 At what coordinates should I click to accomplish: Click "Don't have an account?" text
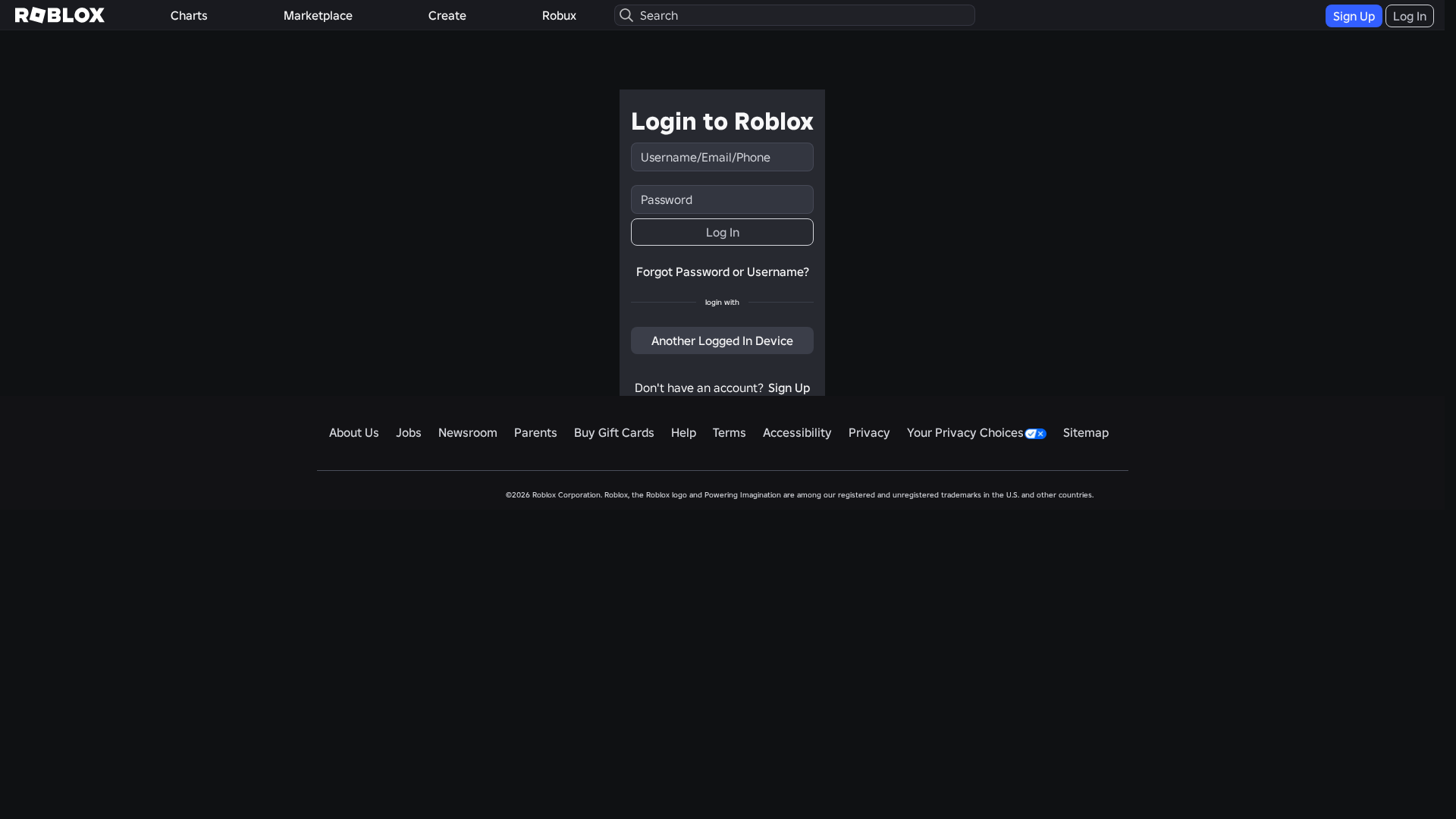(x=699, y=388)
